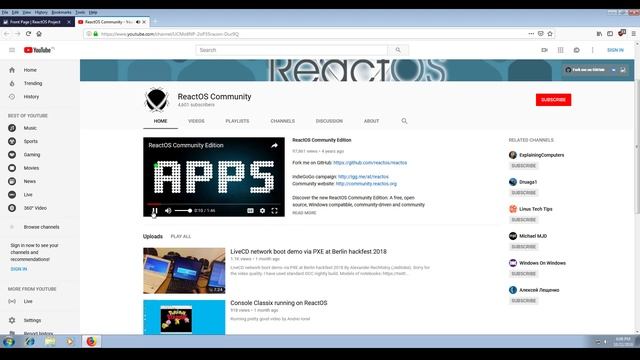The width and height of the screenshot is (640, 360).
Task: Subscribe to ExplainingComputers channel
Action: click(524, 166)
